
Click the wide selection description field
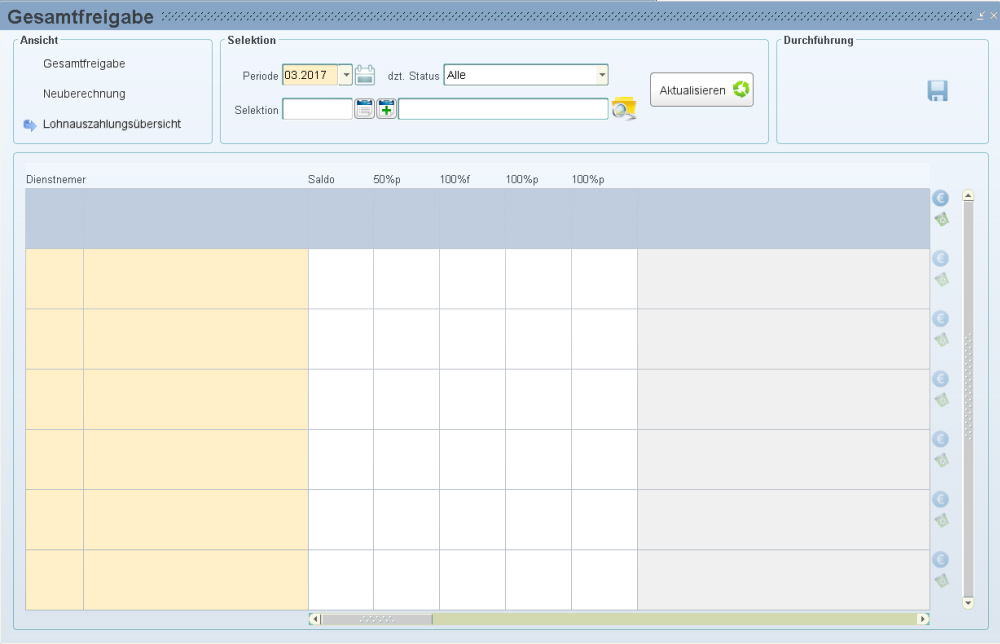pyautogui.click(x=503, y=109)
